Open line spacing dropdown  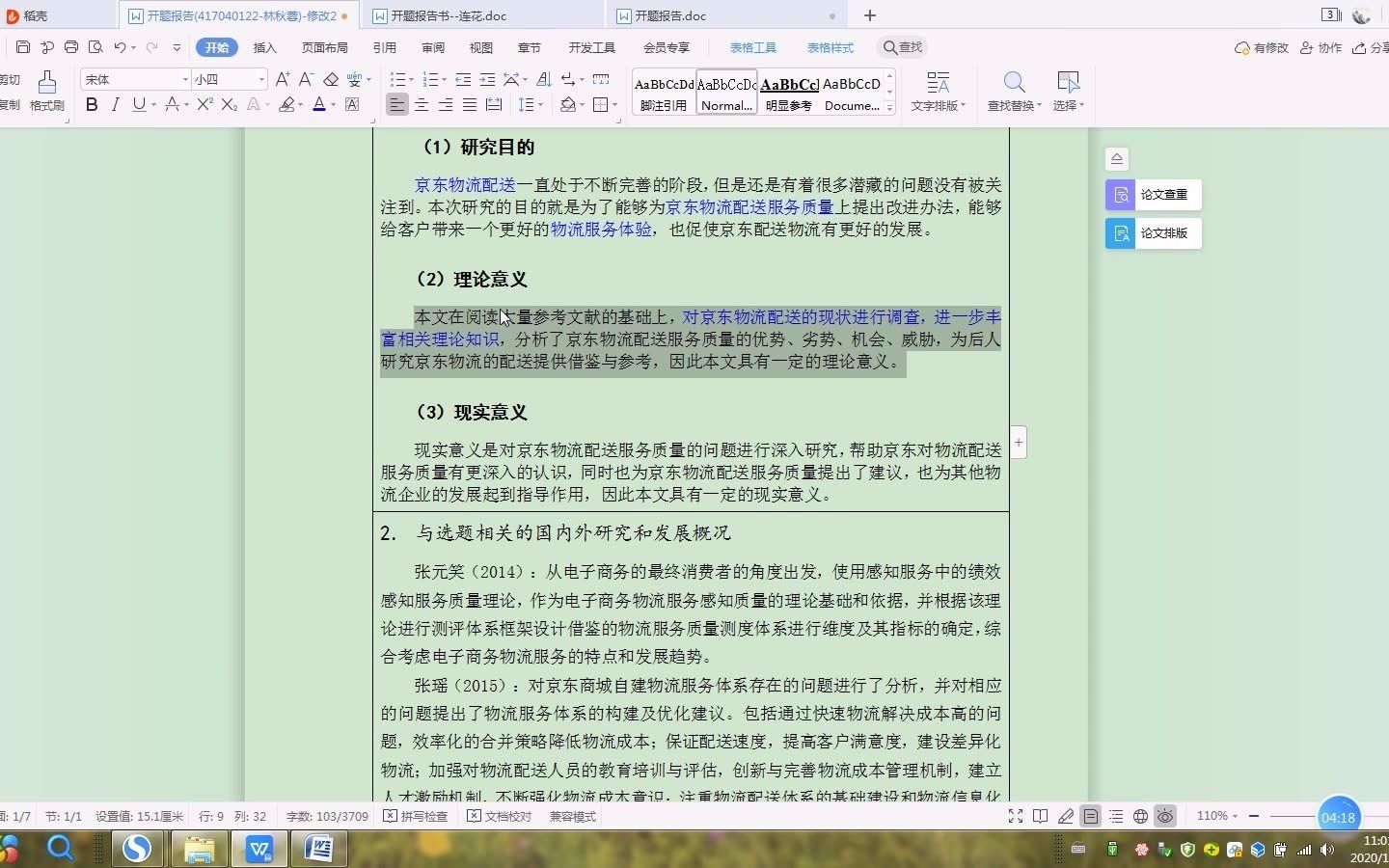(x=541, y=105)
